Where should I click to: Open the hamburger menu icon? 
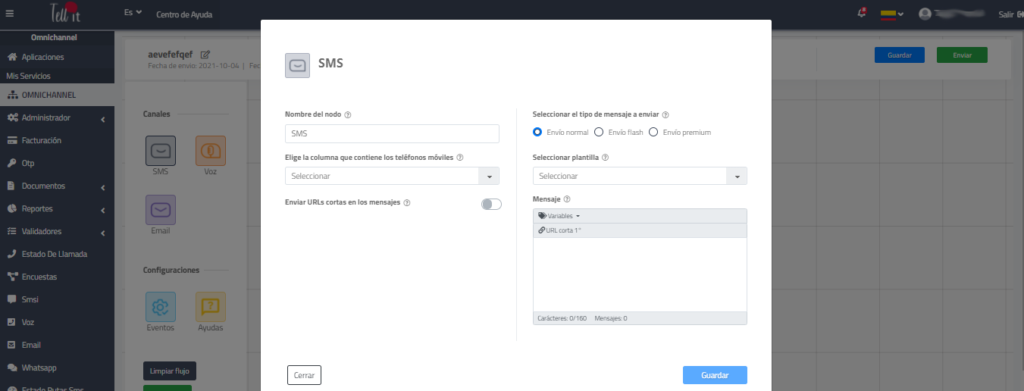tap(9, 14)
